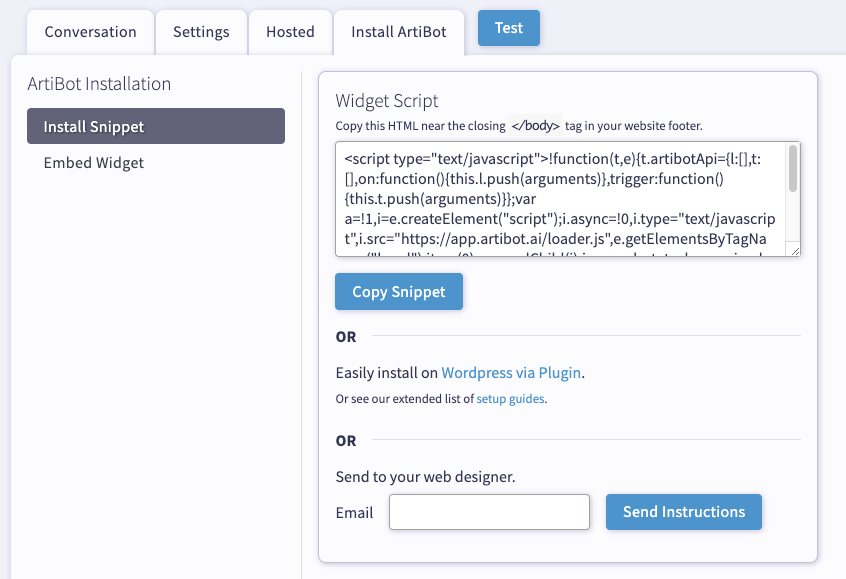Click the Widget Script heading
Screen dimensions: 846x579
pos(387,101)
